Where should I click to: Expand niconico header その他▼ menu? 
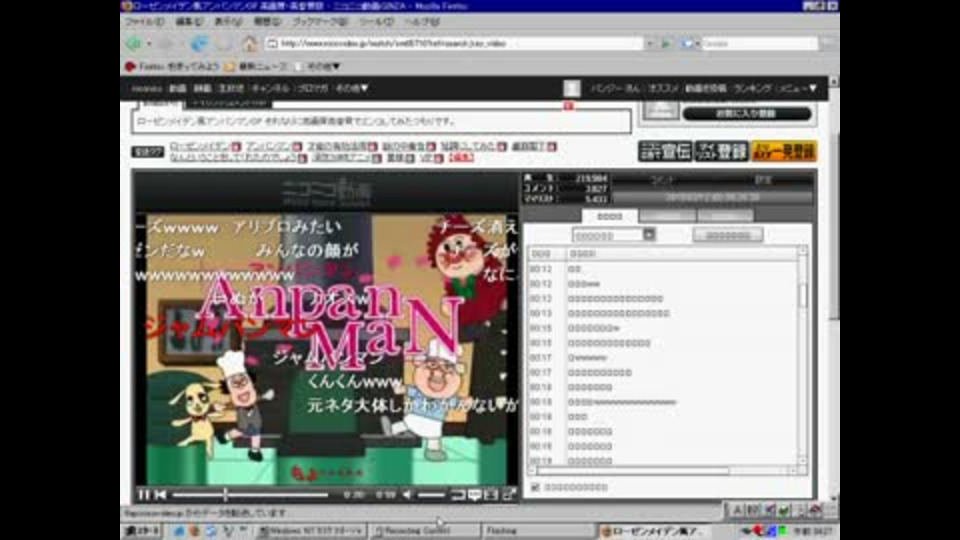351,88
